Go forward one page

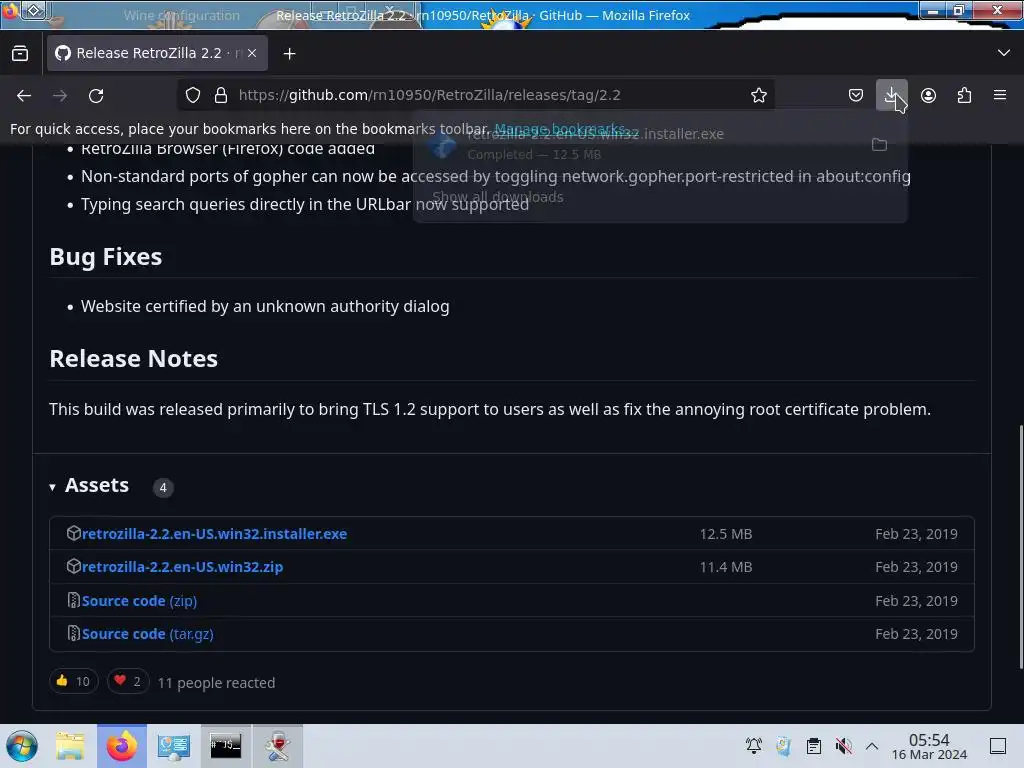(x=60, y=95)
